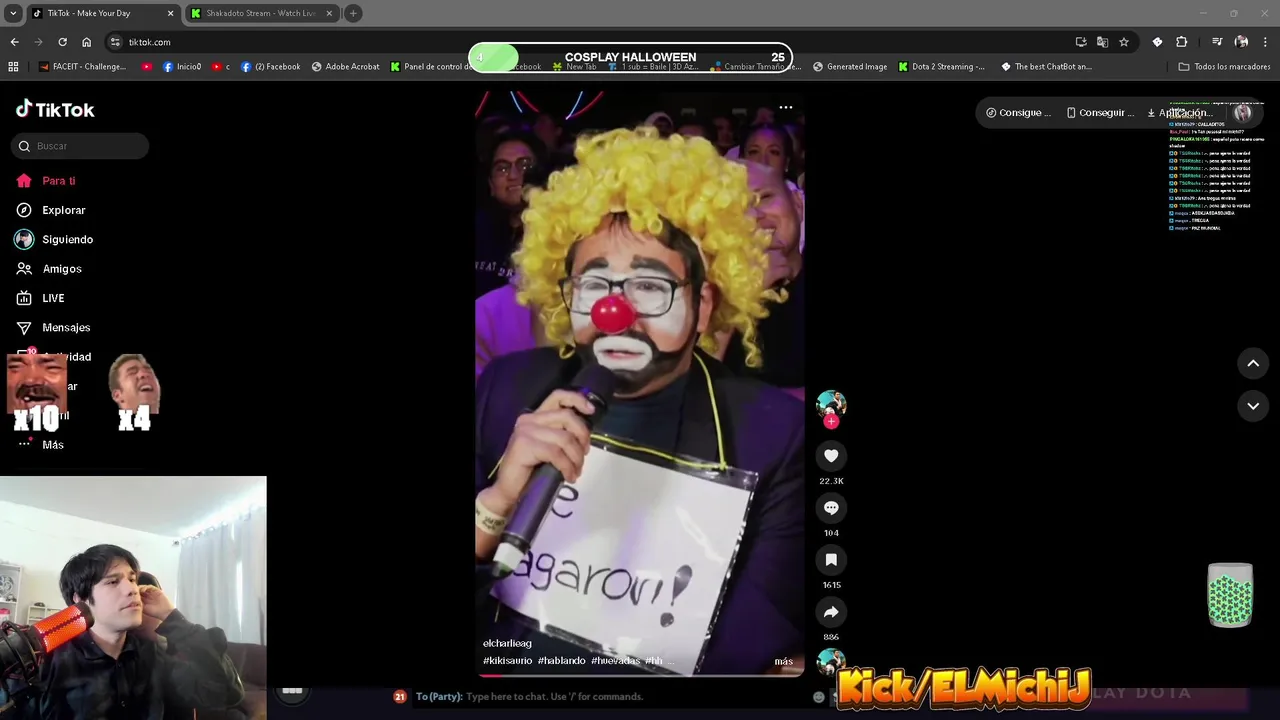
Task: Open the Chrome three-dot menu
Action: point(1266,42)
